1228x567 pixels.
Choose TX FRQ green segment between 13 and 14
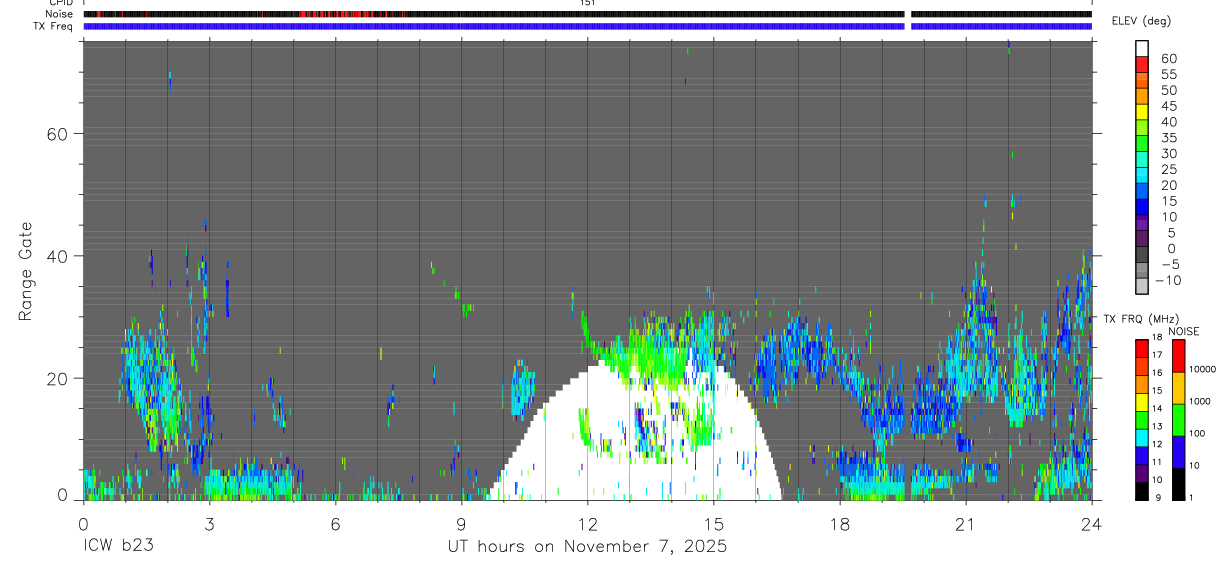(x=1142, y=419)
